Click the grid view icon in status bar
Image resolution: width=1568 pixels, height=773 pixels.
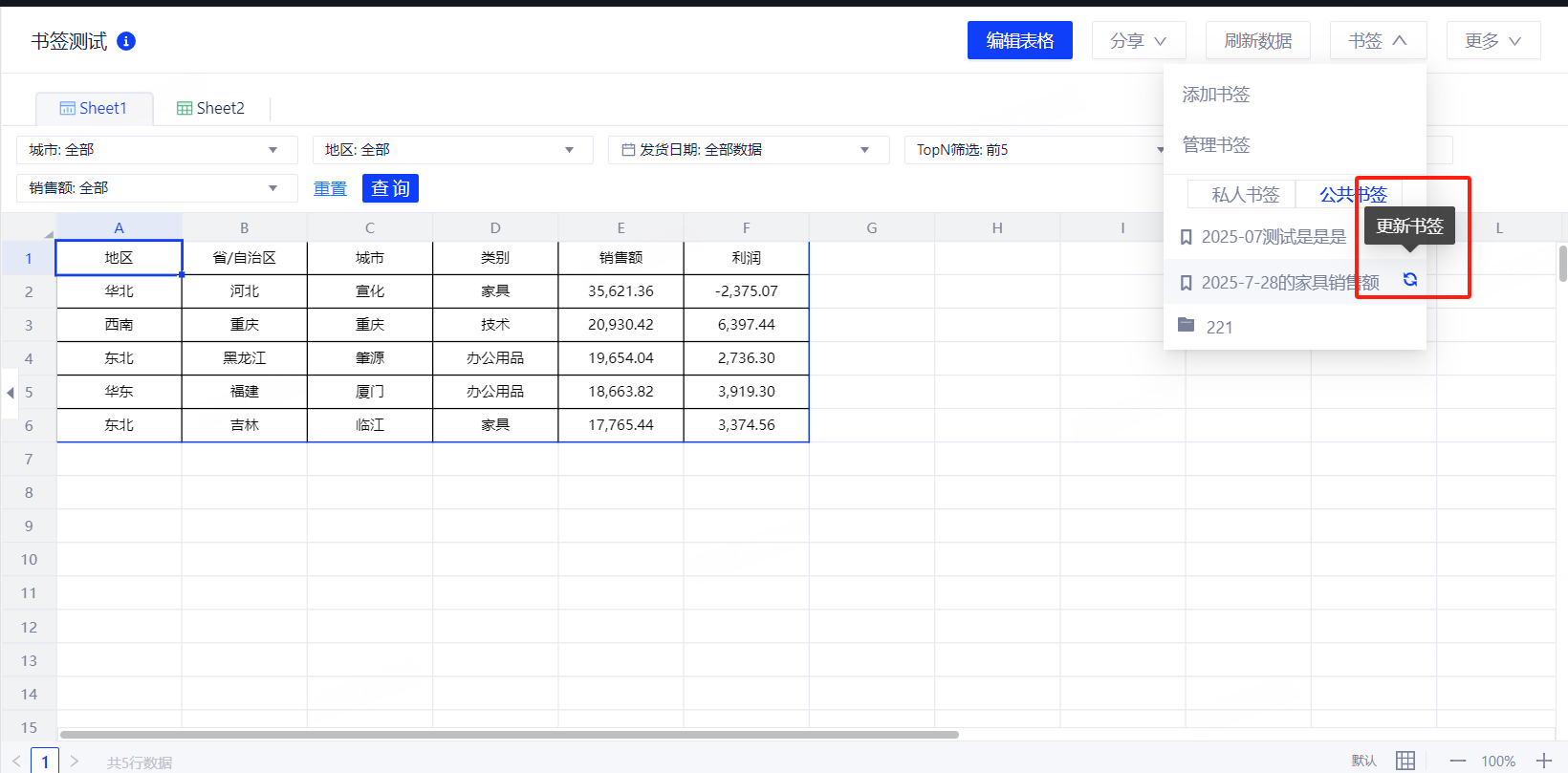pyautogui.click(x=1405, y=761)
